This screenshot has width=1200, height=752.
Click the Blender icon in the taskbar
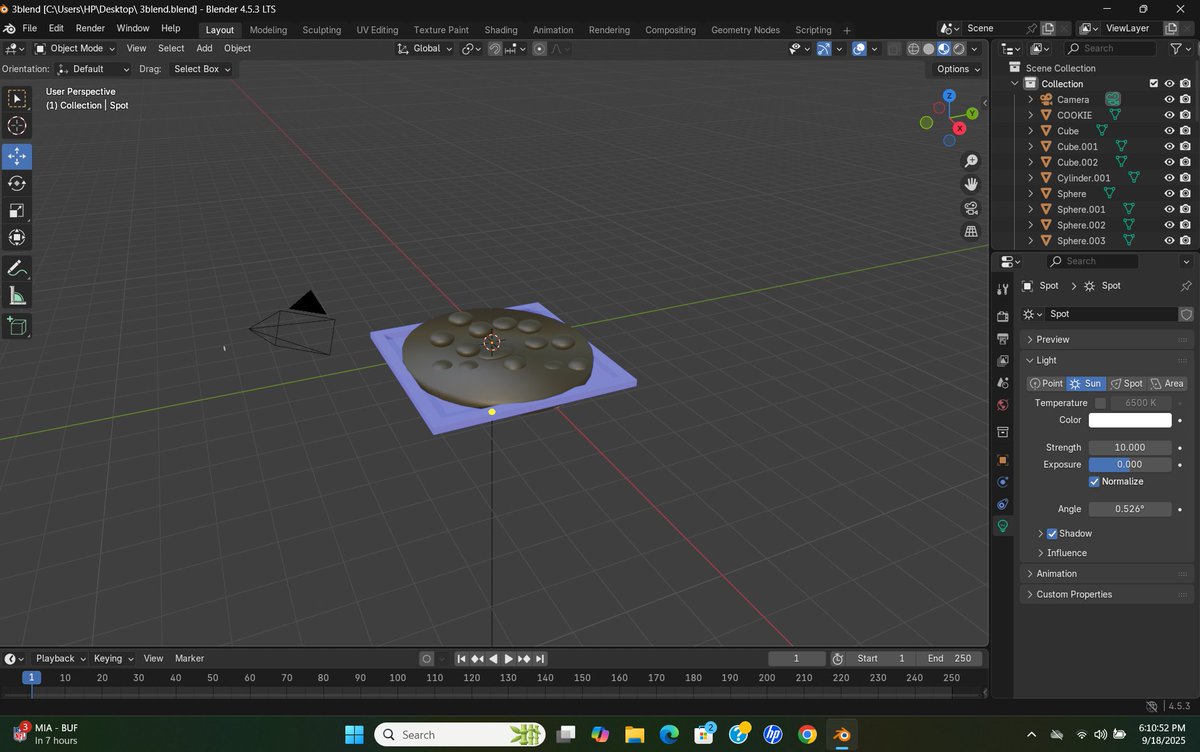click(x=842, y=735)
